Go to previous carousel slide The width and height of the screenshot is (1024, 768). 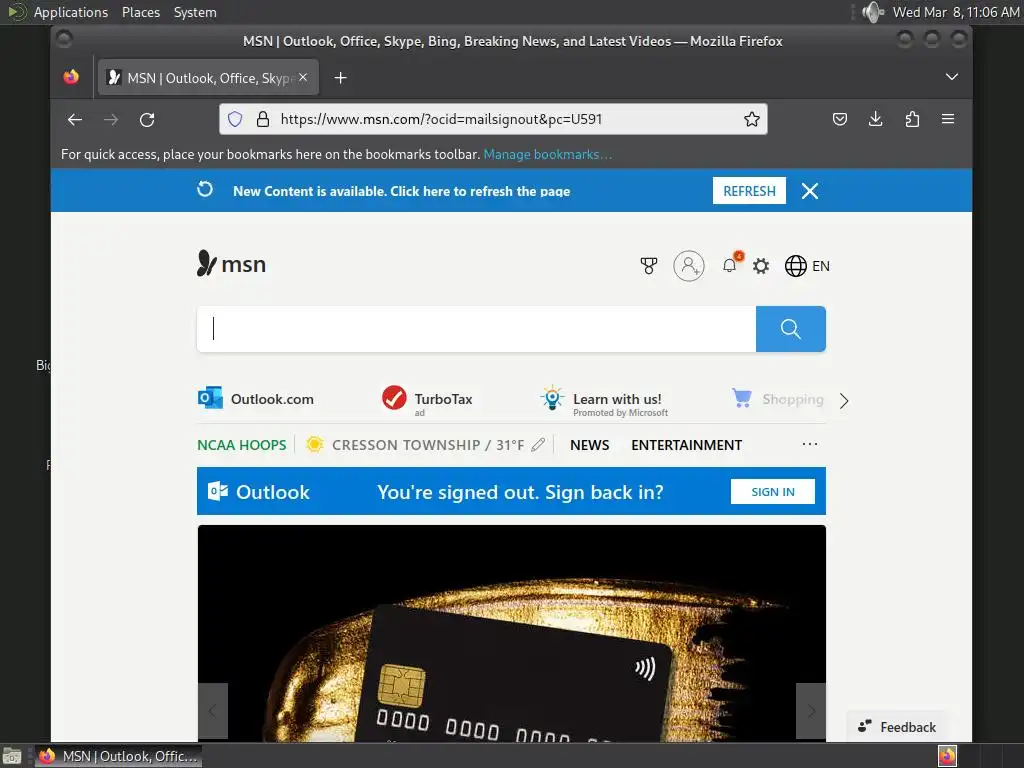213,711
